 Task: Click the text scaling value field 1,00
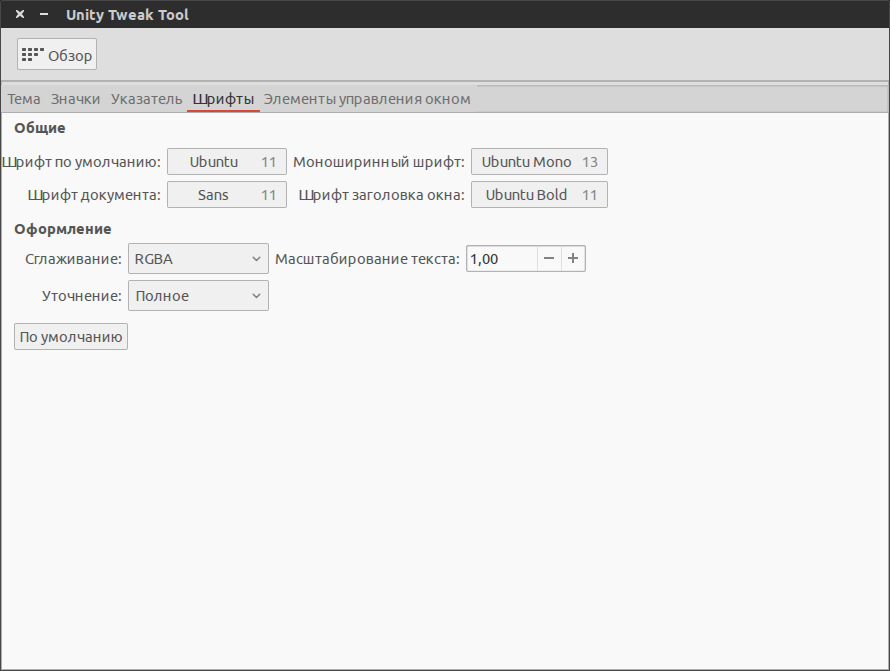pos(501,259)
